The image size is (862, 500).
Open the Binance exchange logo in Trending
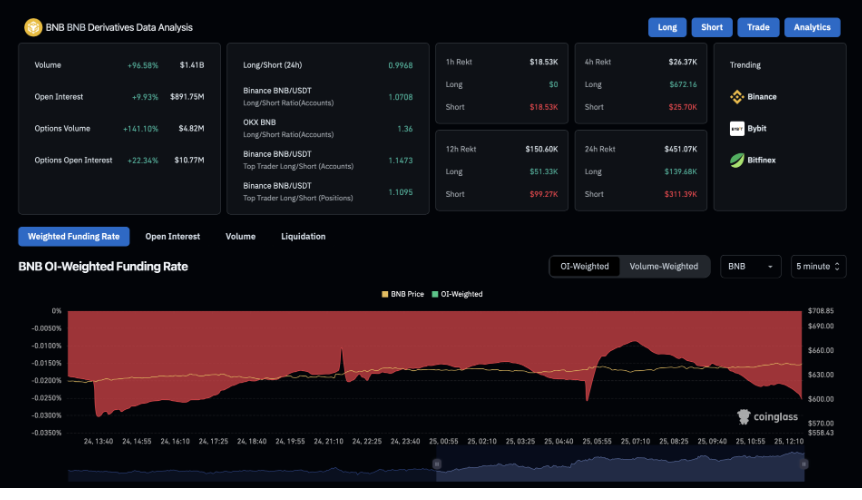737,97
